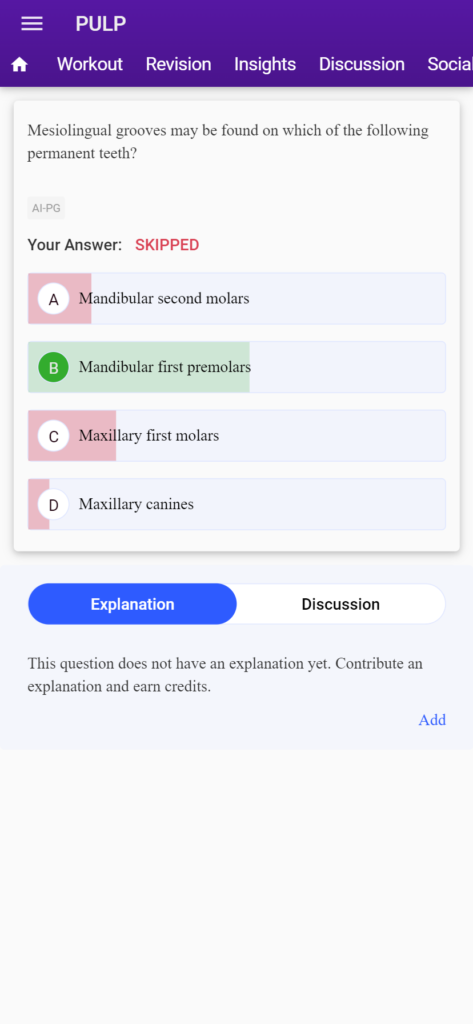Choose Maxillary canines answer

click(x=236, y=504)
